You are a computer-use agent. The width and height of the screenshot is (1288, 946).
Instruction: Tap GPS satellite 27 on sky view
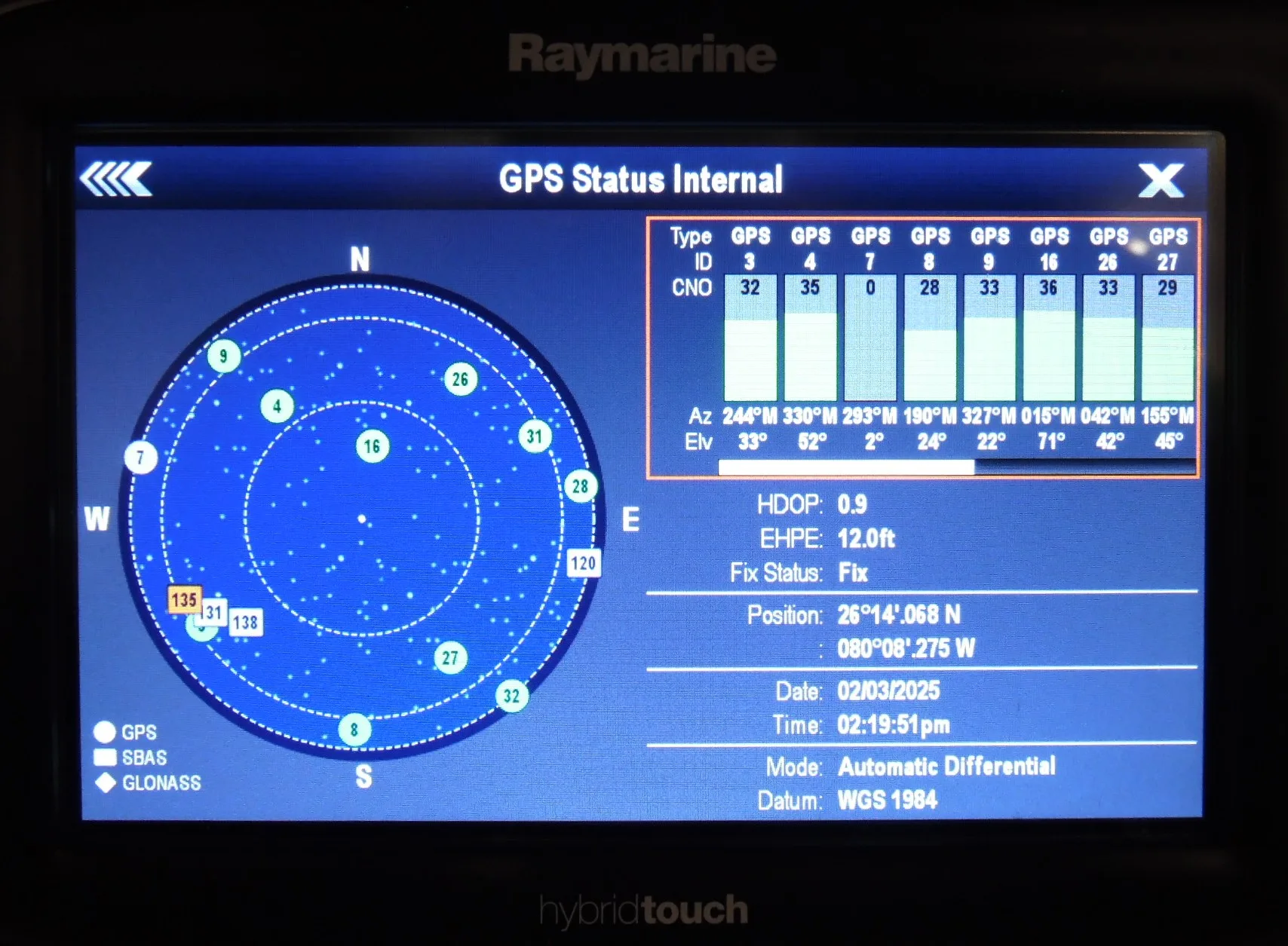[450, 658]
